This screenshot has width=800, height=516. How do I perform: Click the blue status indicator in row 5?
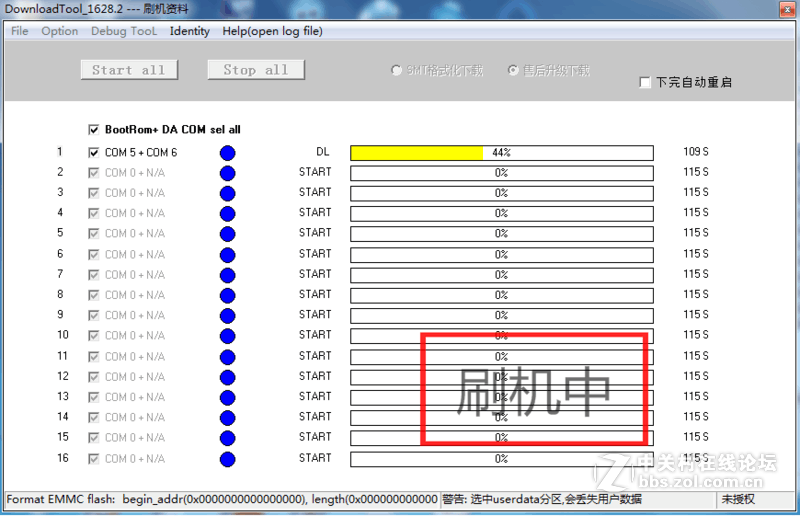pos(228,234)
